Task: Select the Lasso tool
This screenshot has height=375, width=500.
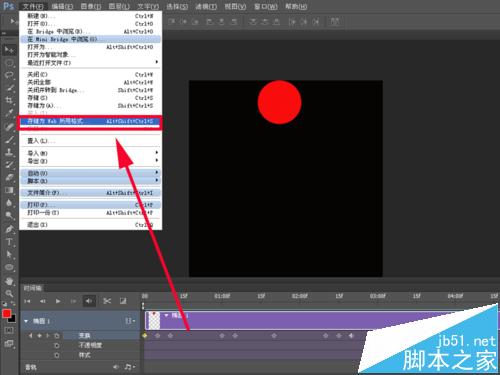Action: point(9,75)
